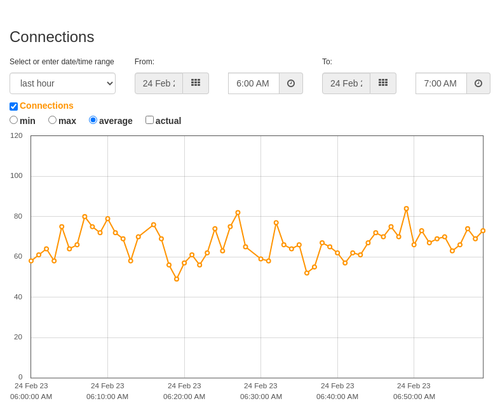Click the To date field '24 Feb'
This screenshot has width=500, height=403.
coord(346,83)
